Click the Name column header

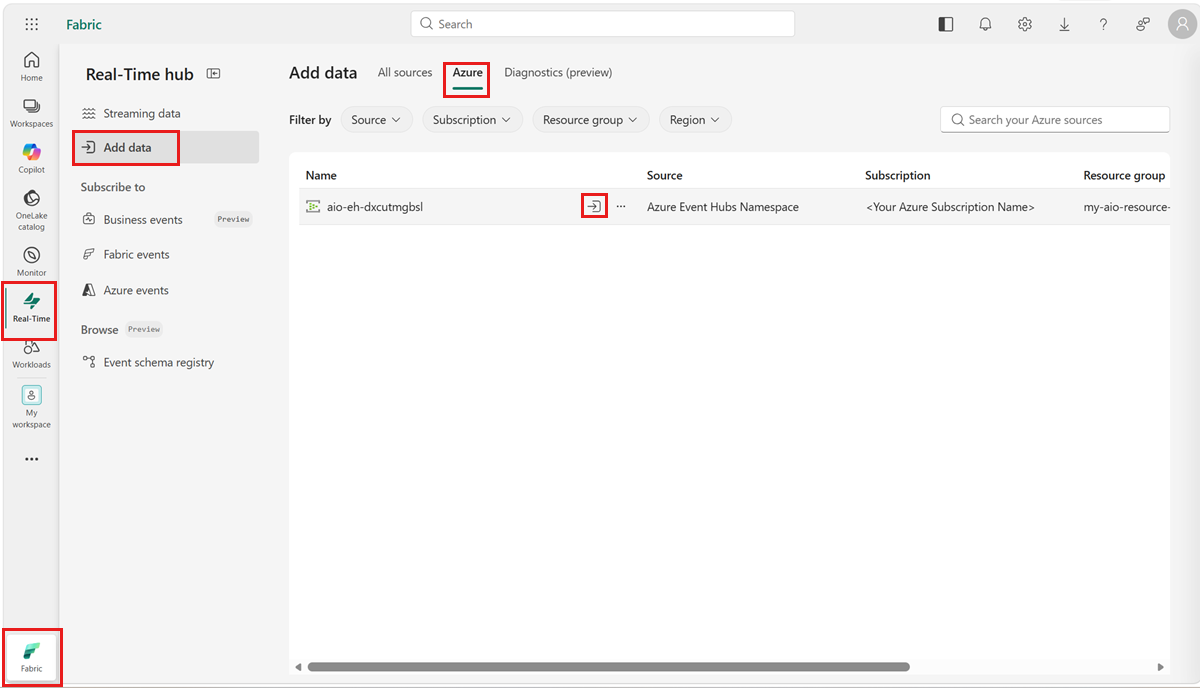(321, 175)
